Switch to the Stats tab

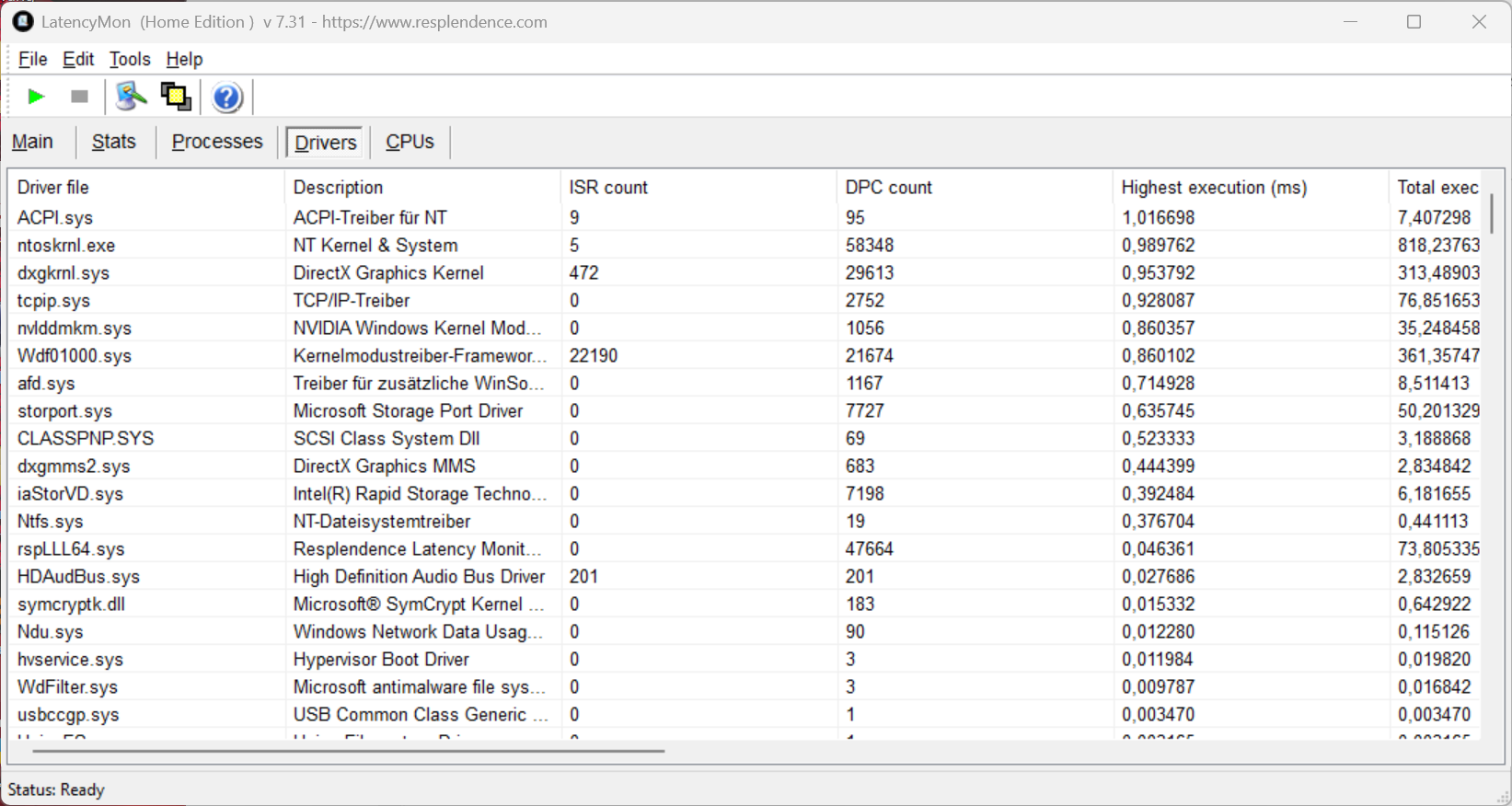tap(114, 142)
